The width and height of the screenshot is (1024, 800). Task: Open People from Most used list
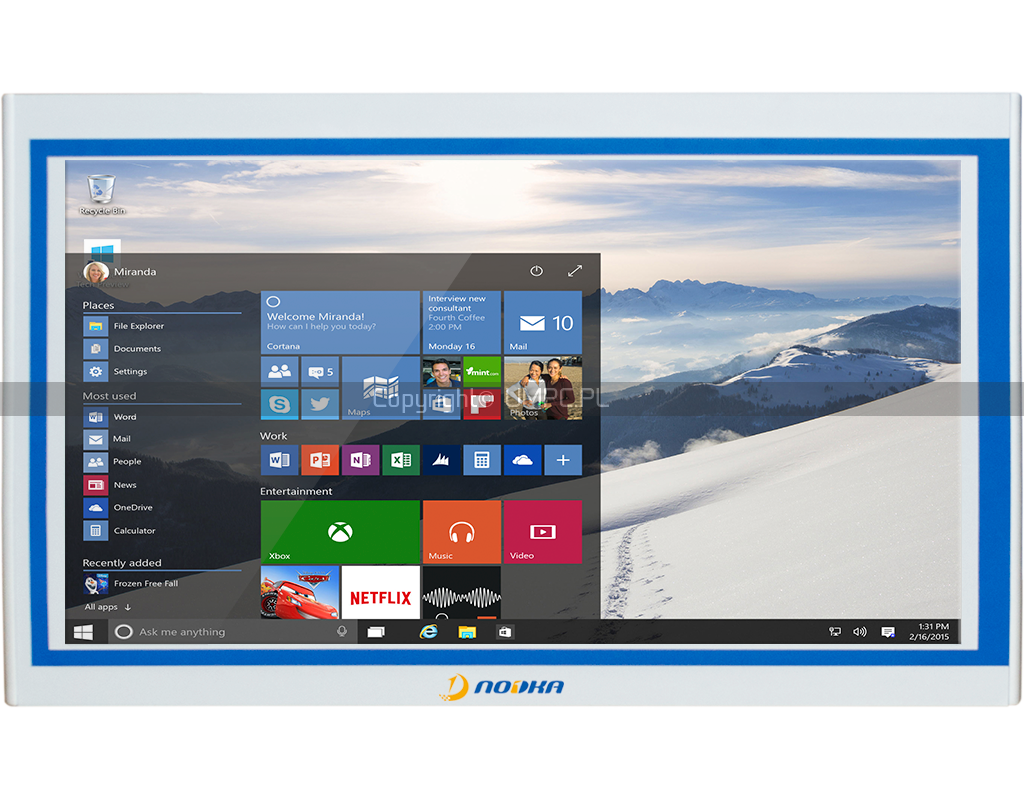pos(112,462)
